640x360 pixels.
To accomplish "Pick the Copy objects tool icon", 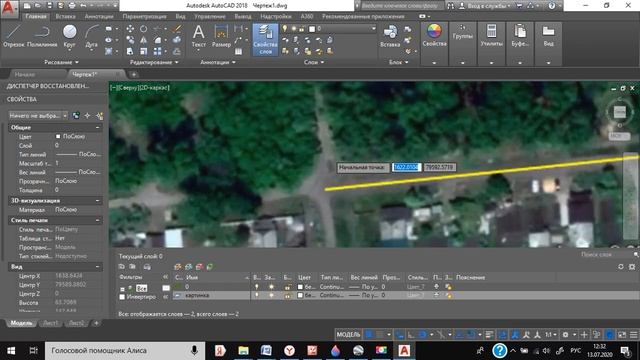I will click(130, 40).
